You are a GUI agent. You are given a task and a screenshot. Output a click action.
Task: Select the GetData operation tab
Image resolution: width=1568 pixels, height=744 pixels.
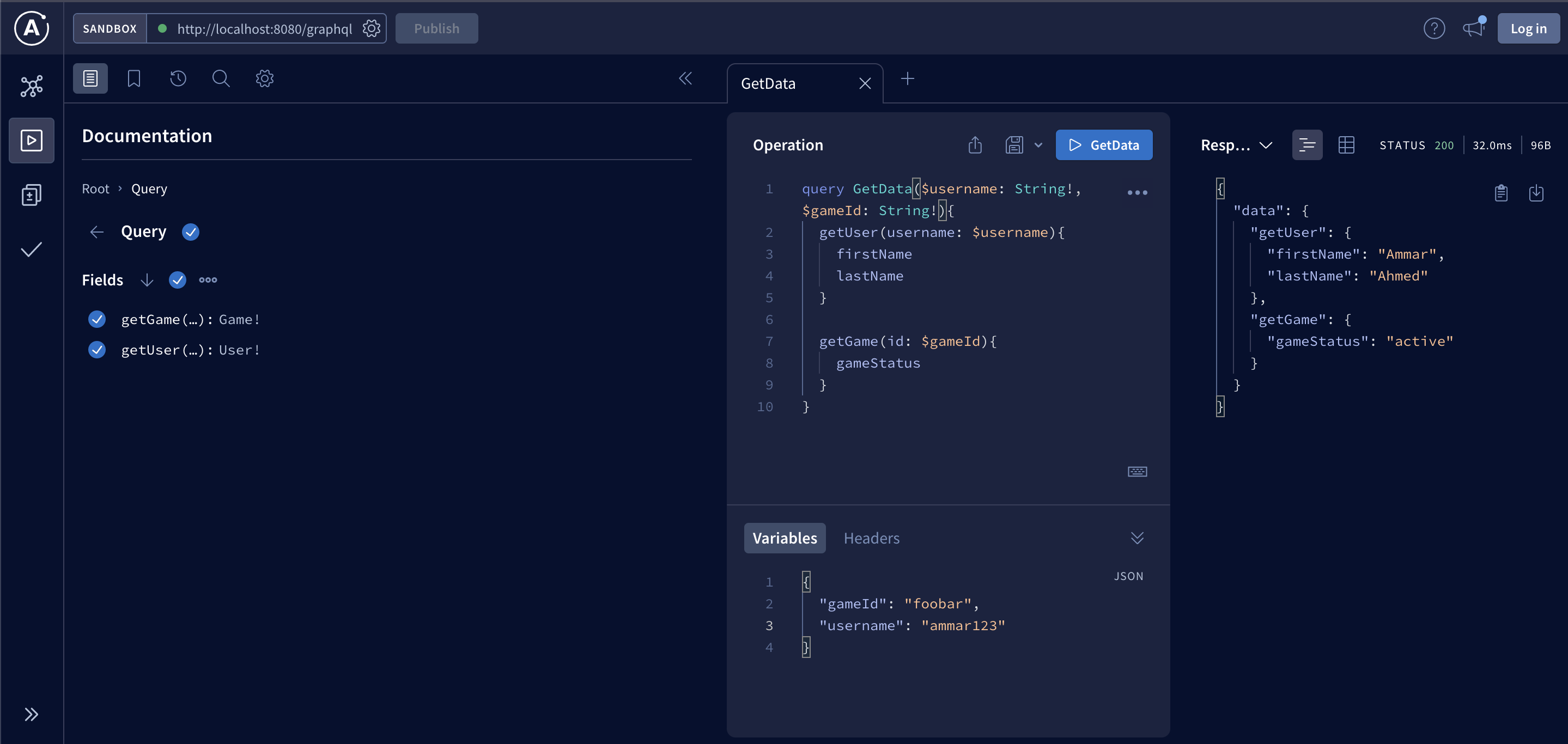coord(768,83)
